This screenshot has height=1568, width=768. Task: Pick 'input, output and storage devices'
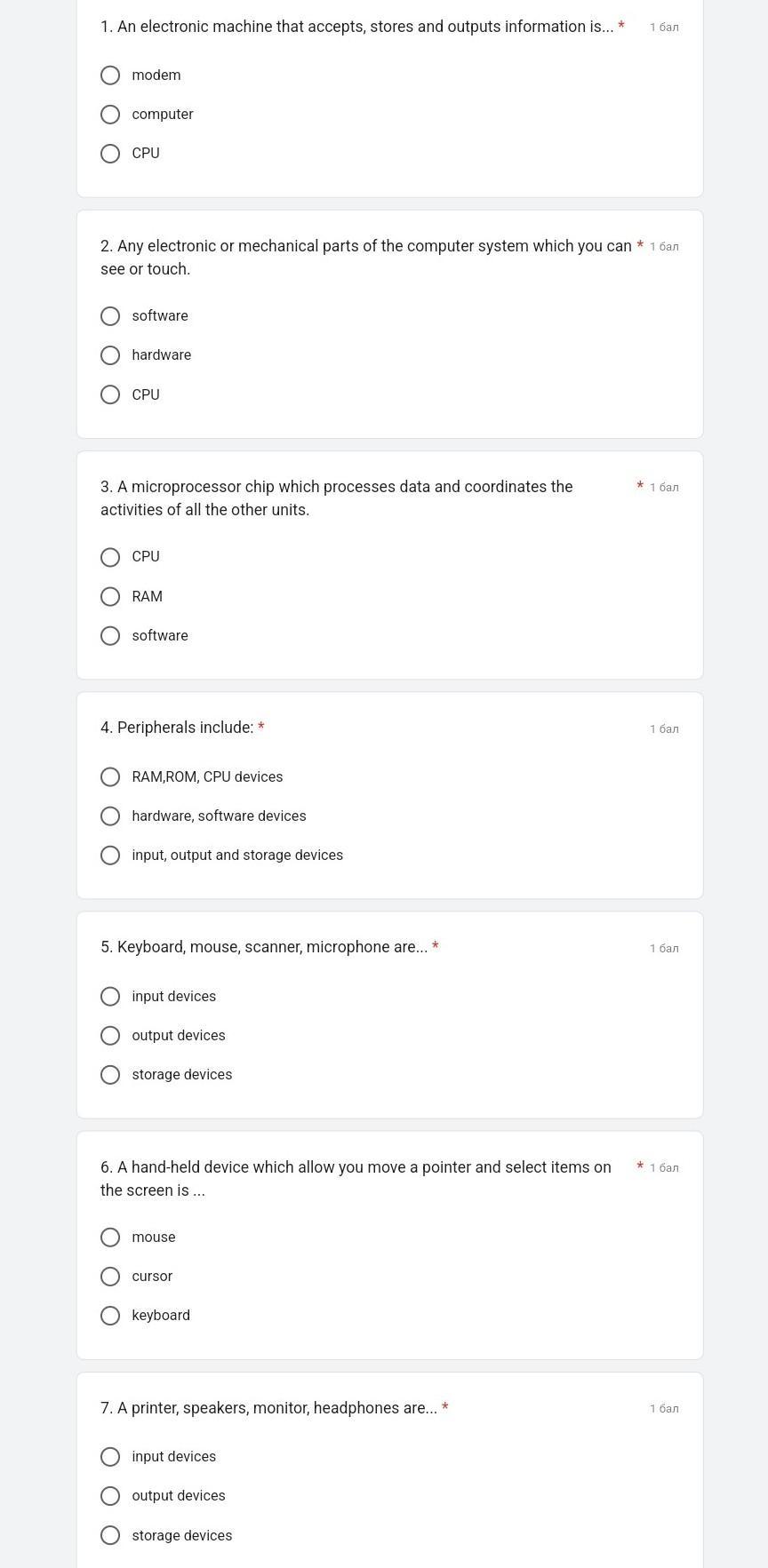(x=110, y=856)
